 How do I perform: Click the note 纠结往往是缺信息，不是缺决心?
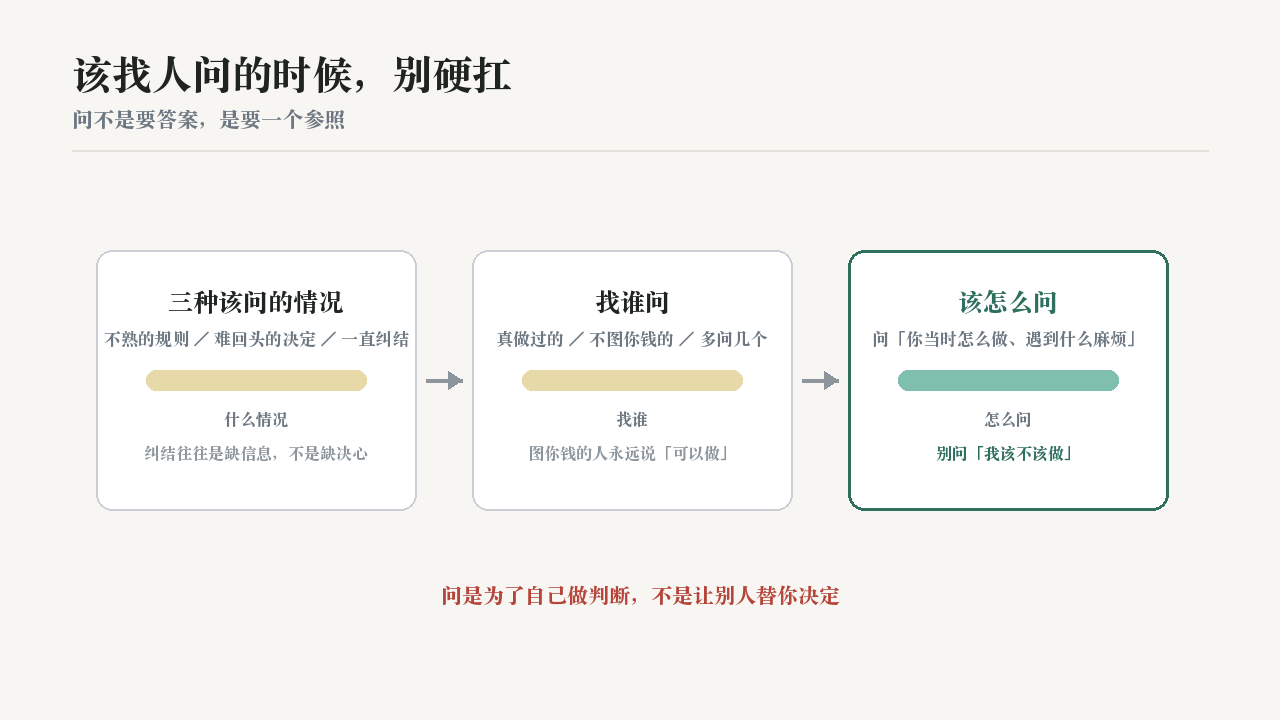[256, 453]
